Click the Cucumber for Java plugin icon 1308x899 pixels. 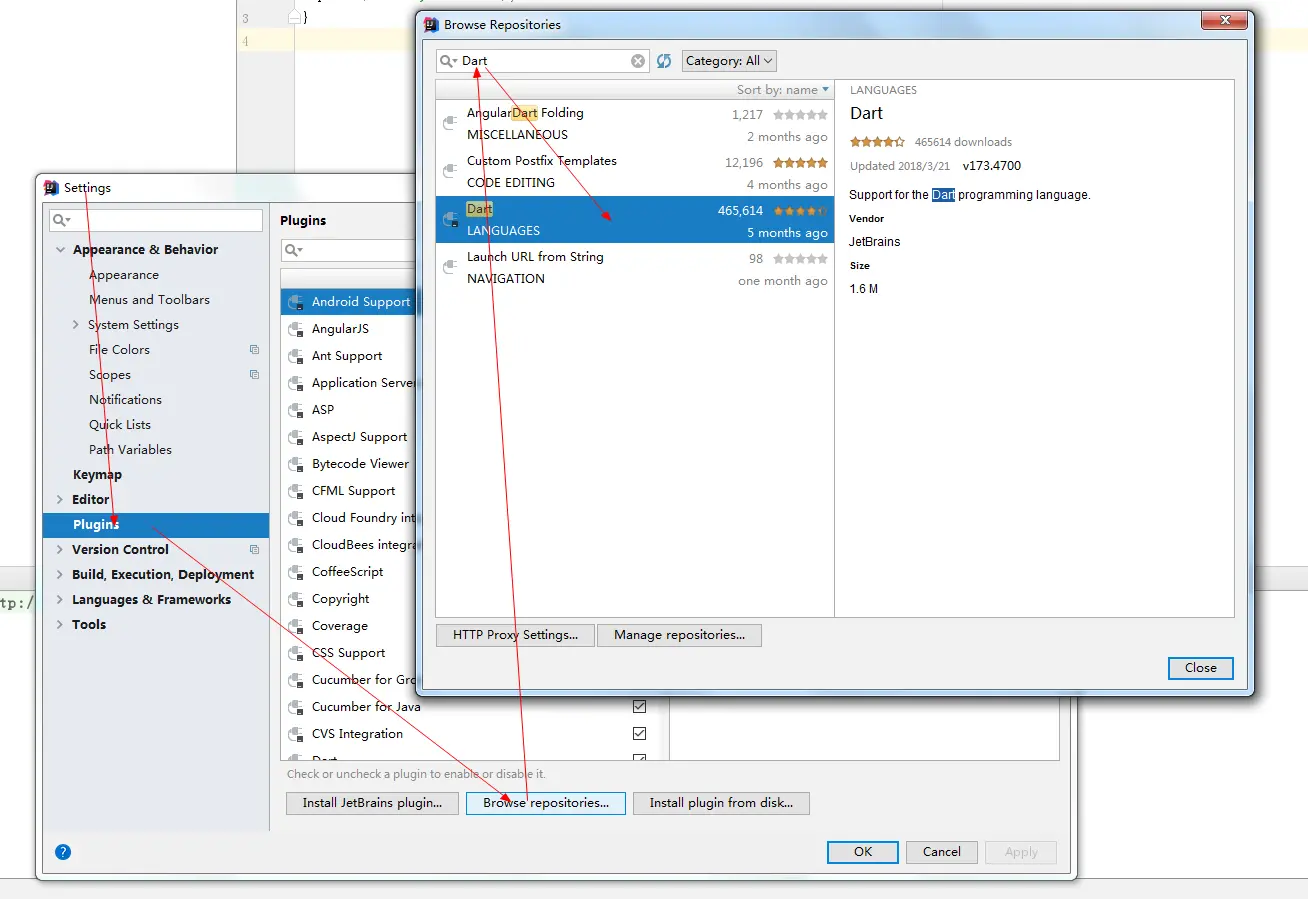[295, 707]
